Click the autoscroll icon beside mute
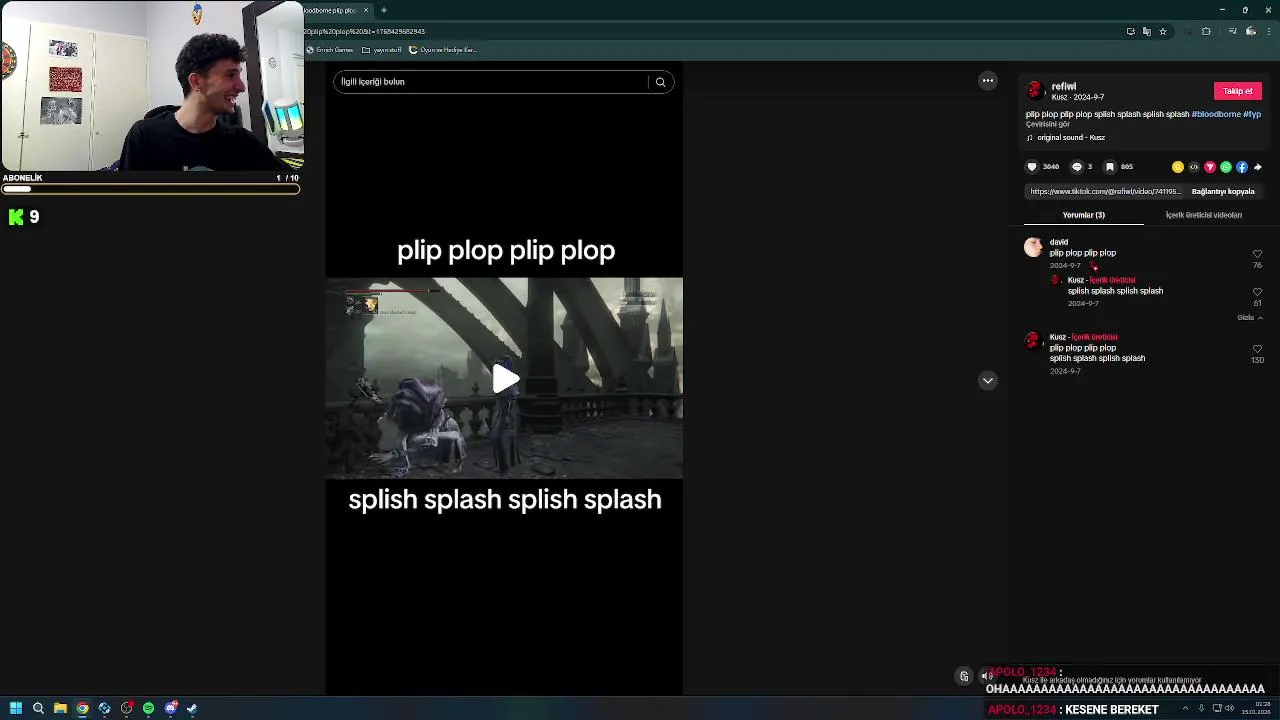This screenshot has height=720, width=1280. [964, 676]
